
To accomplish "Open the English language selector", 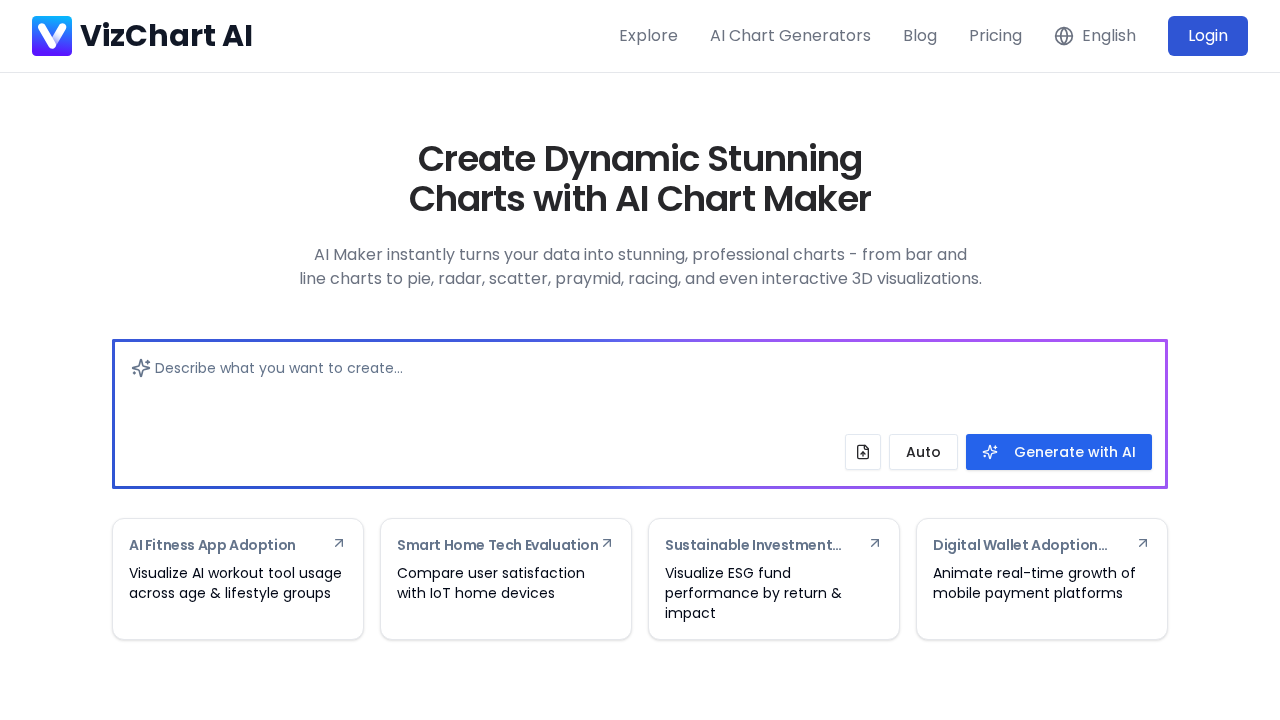I will point(1094,35).
